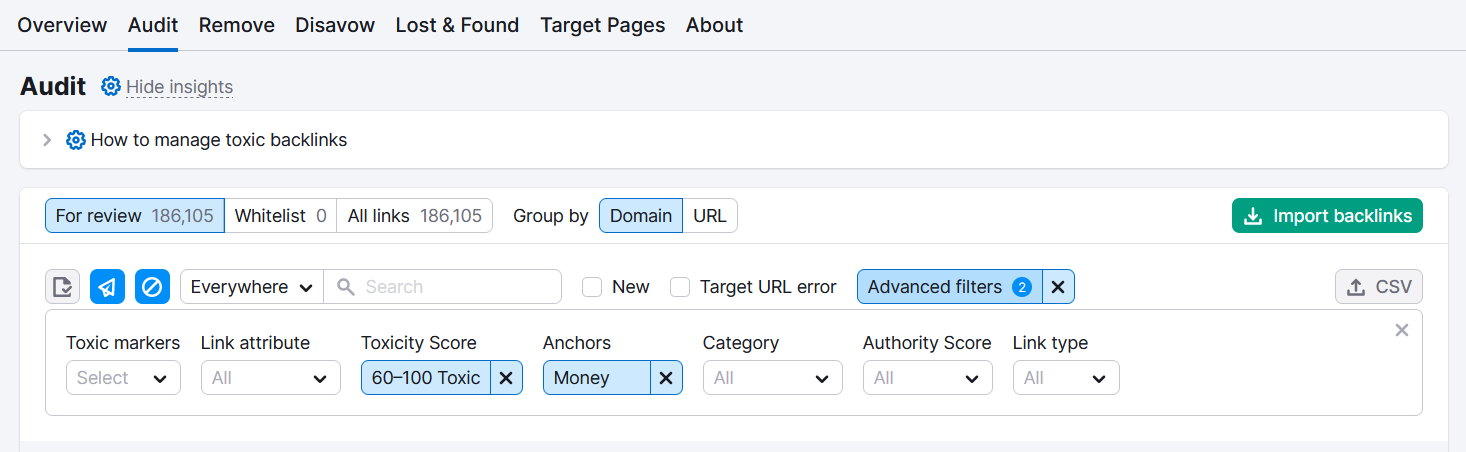Open the Everywhere search scope dropdown
The image size is (1466, 452).
[x=252, y=287]
